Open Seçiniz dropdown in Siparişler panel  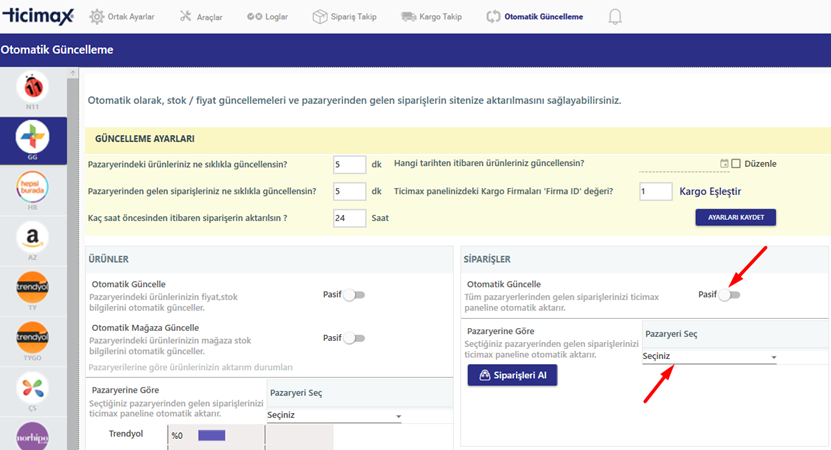710,356
